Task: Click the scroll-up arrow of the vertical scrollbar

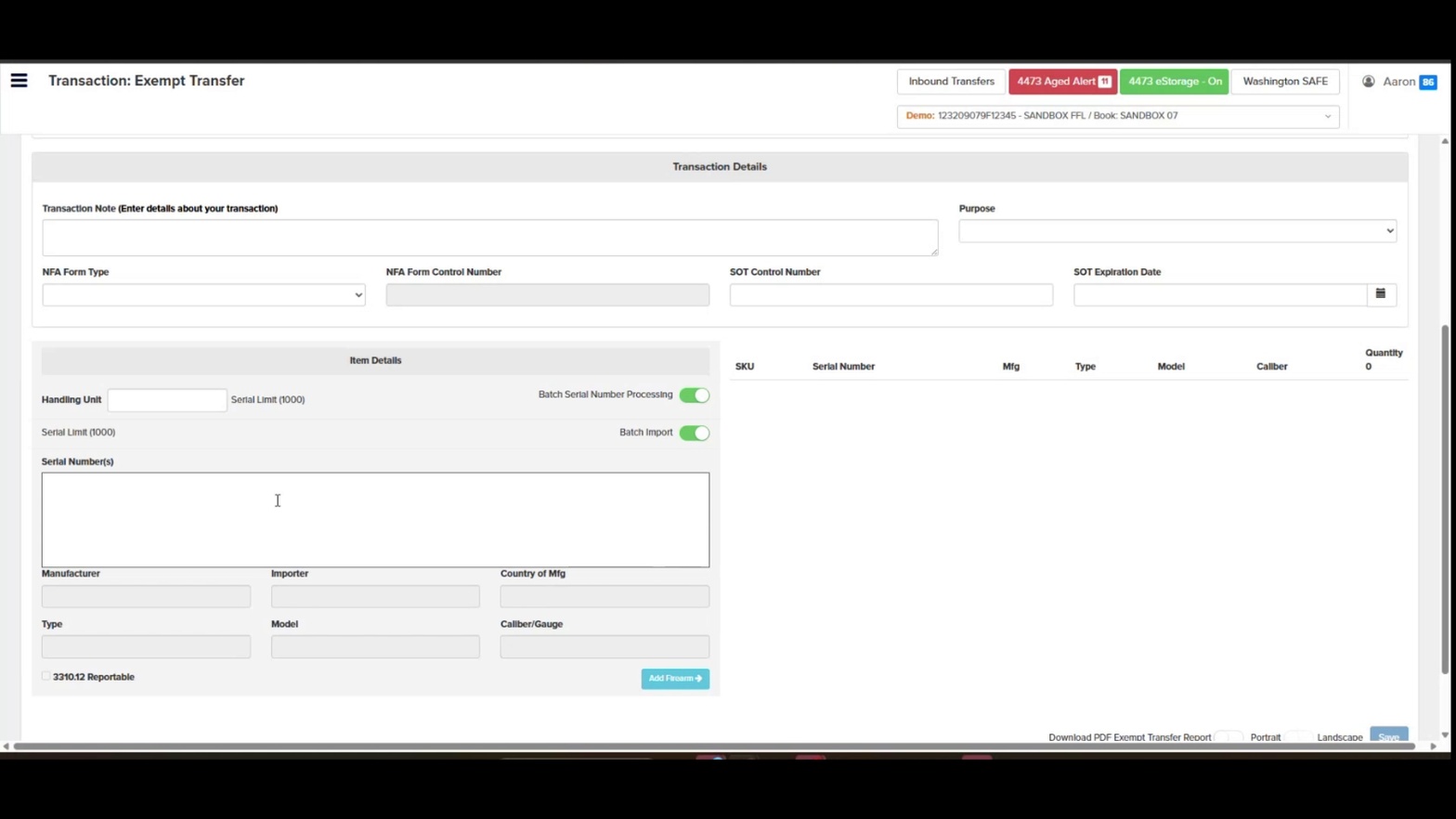Action: 1445,141
